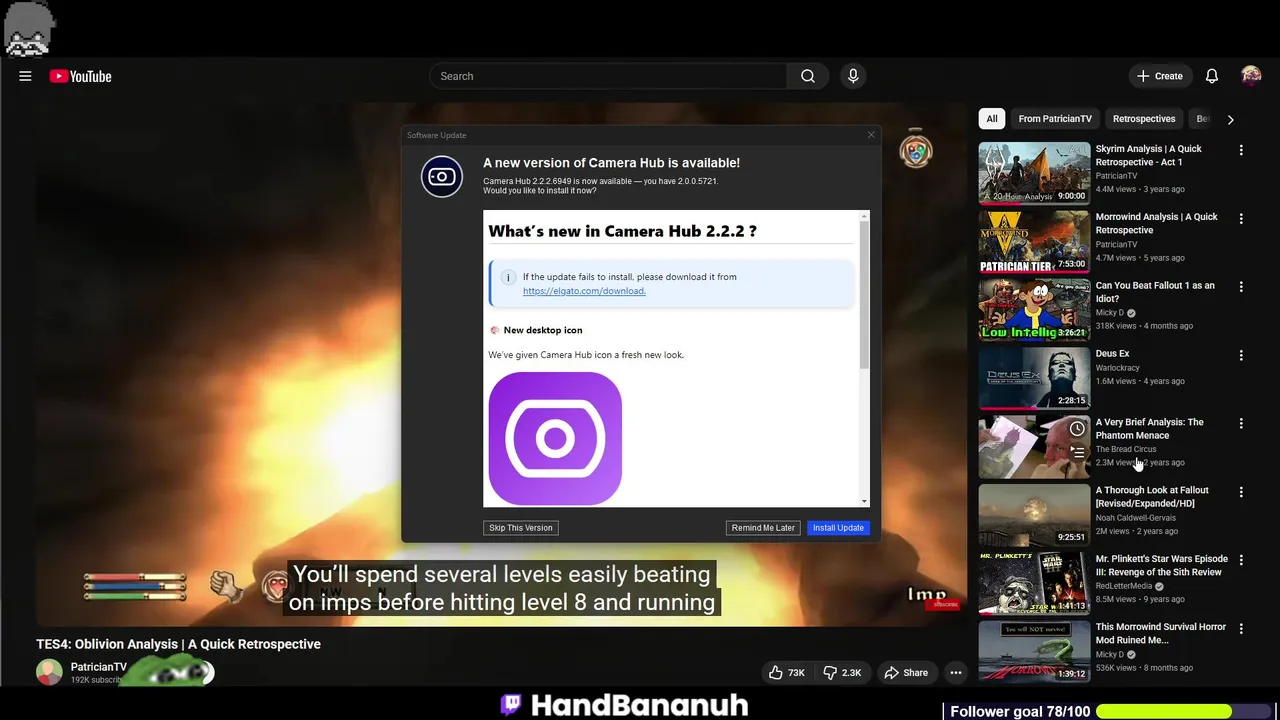Click Install Update in Software Update dialog
Viewport: 1280px width, 720px height.
point(838,528)
